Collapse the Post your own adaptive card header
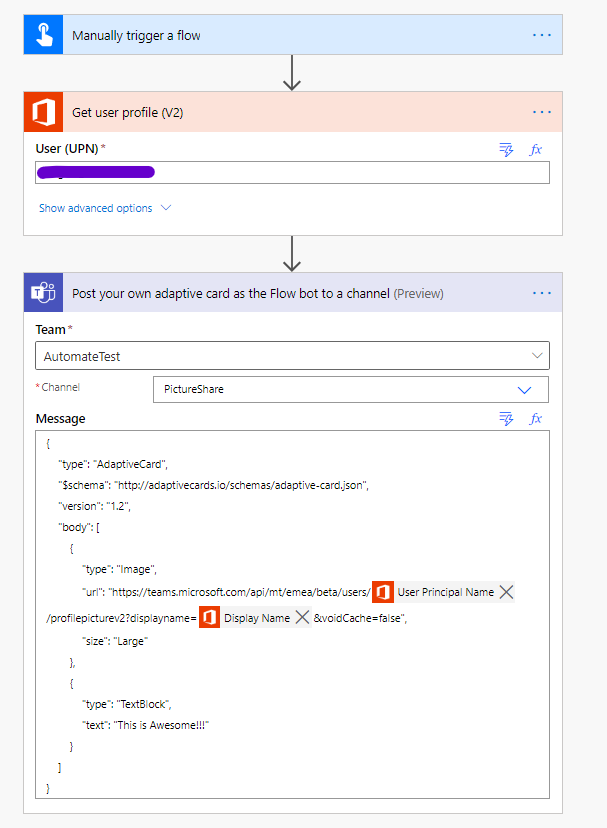This screenshot has height=828, width=607. tap(293, 293)
